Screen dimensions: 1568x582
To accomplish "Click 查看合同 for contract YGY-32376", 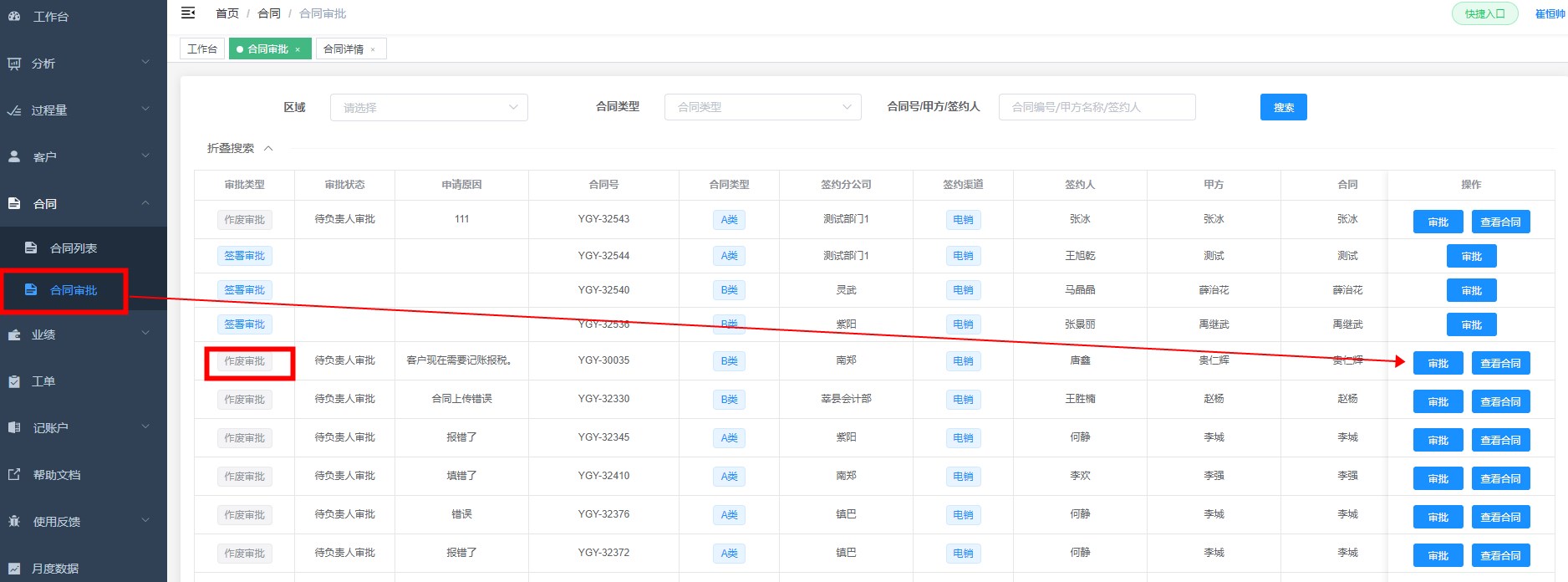I will [1500, 517].
